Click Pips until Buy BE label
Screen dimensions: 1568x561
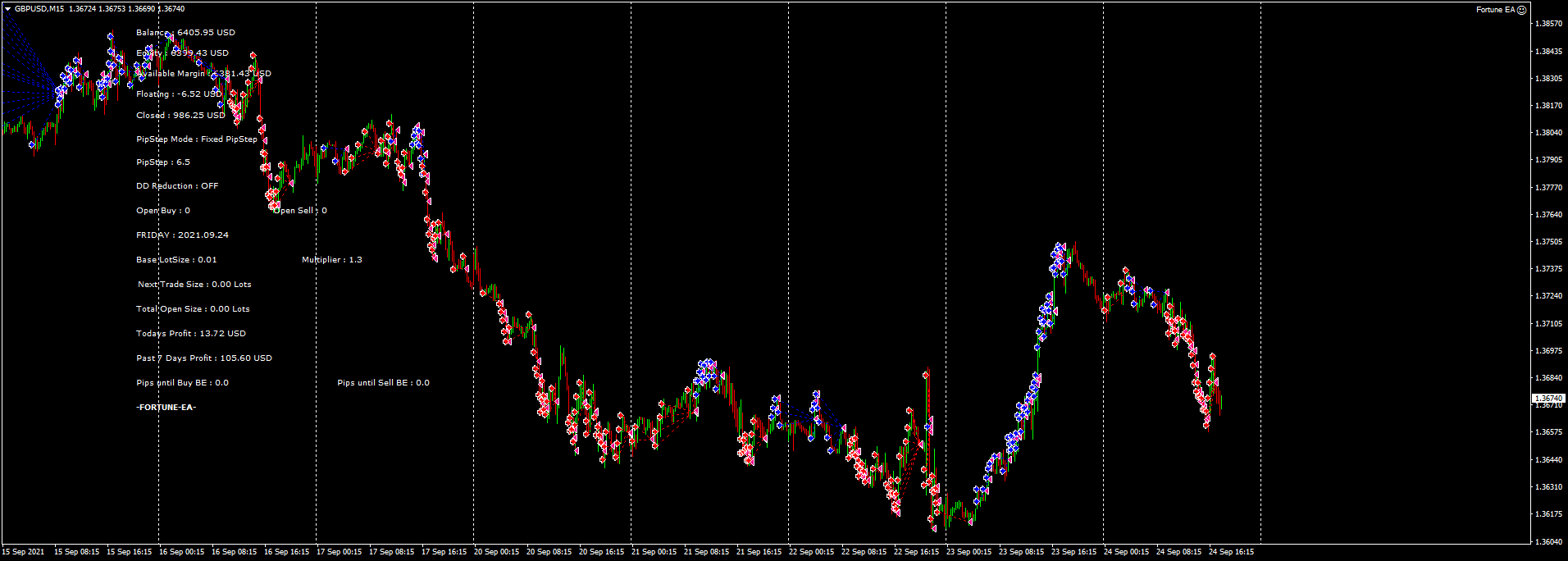(x=182, y=383)
